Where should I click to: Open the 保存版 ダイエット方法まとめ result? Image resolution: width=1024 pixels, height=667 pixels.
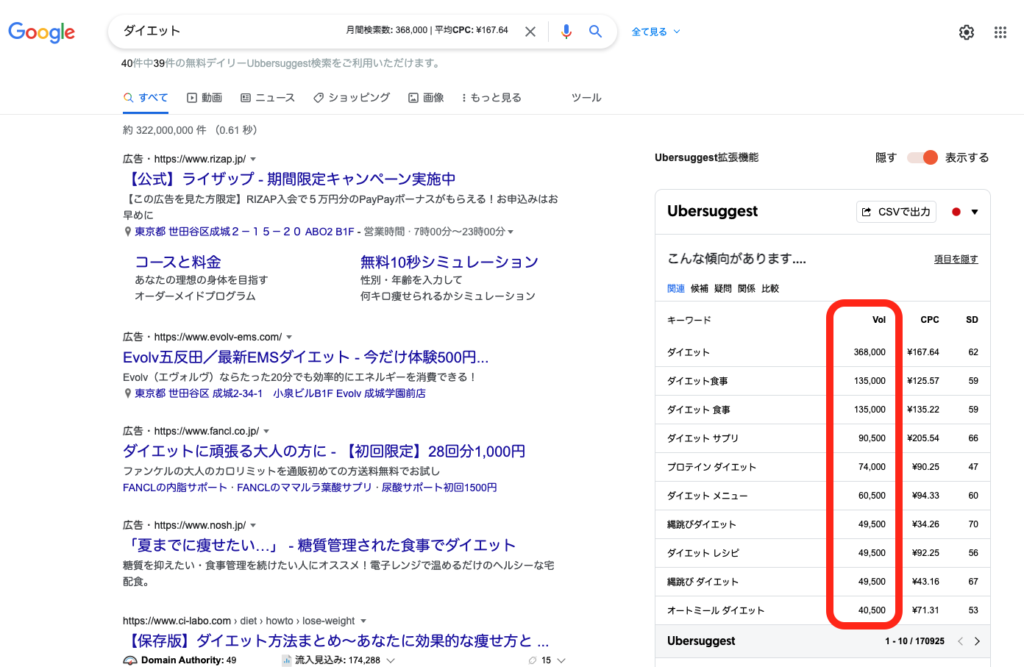(x=336, y=641)
